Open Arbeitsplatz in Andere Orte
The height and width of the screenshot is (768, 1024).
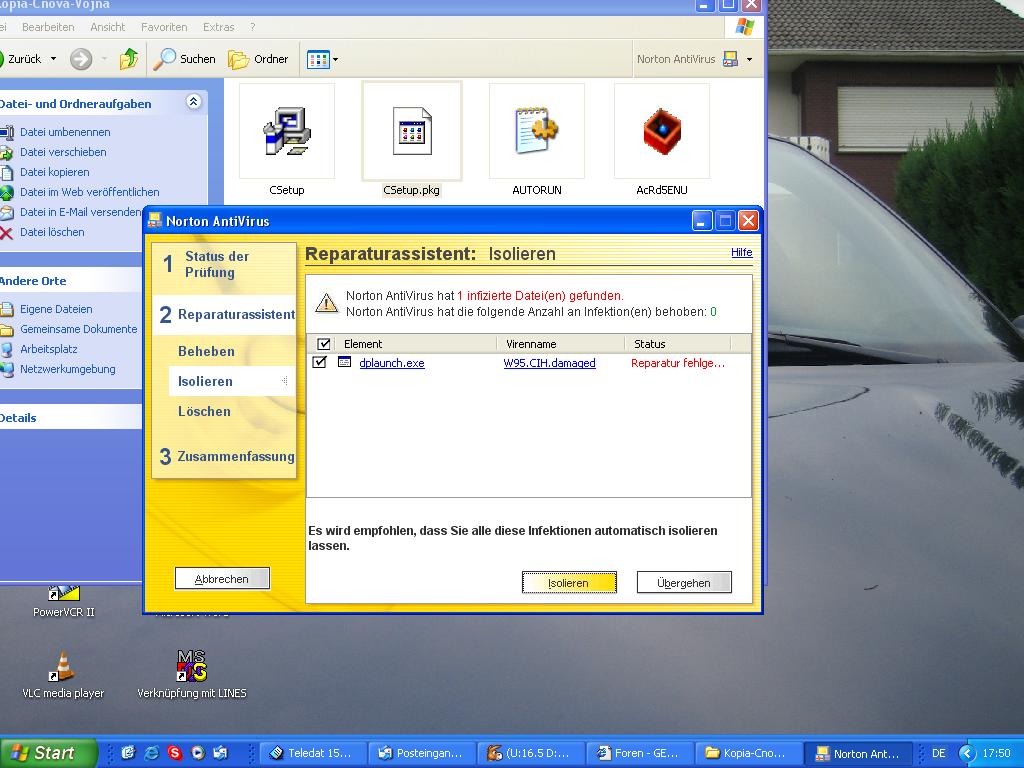[48, 349]
